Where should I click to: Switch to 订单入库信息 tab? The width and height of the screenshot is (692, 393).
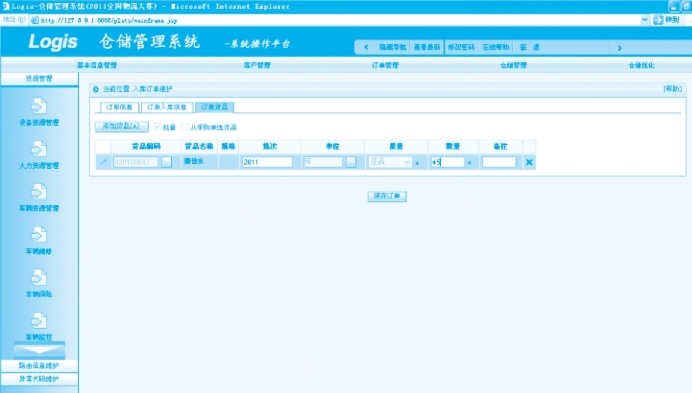tap(167, 107)
